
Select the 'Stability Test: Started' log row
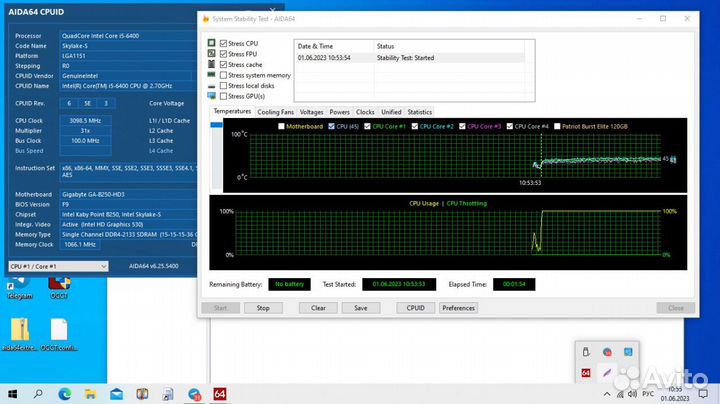pyautogui.click(x=410, y=58)
